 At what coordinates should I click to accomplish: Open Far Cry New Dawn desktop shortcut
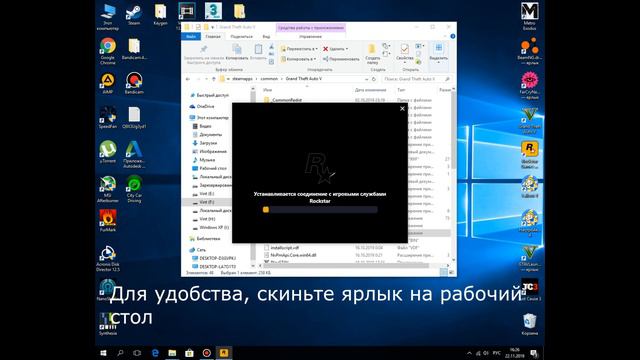pyautogui.click(x=529, y=86)
